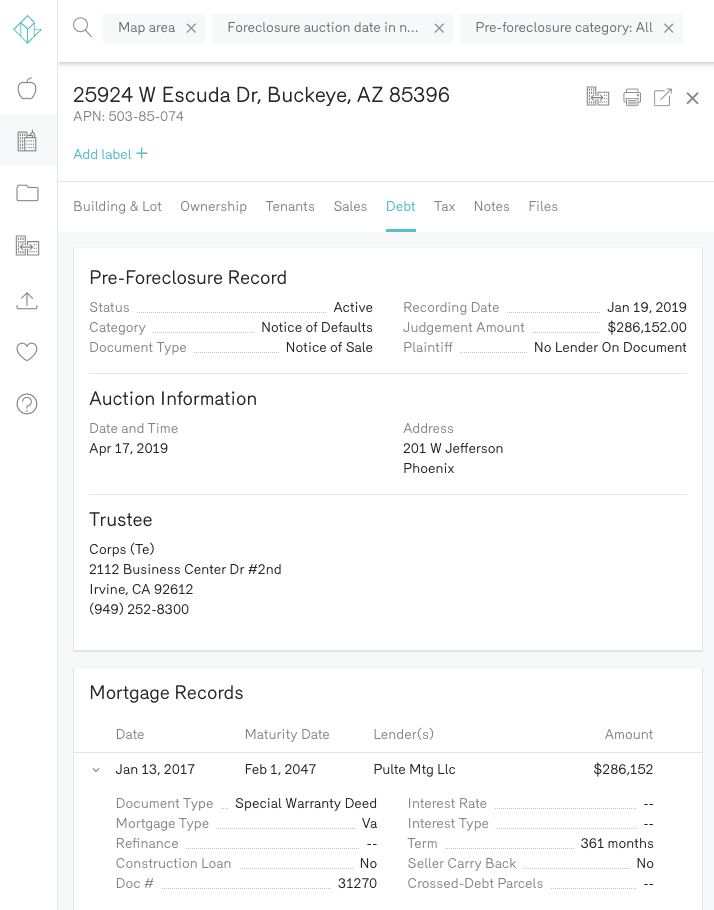Click the app logo in the sidebar

27,30
